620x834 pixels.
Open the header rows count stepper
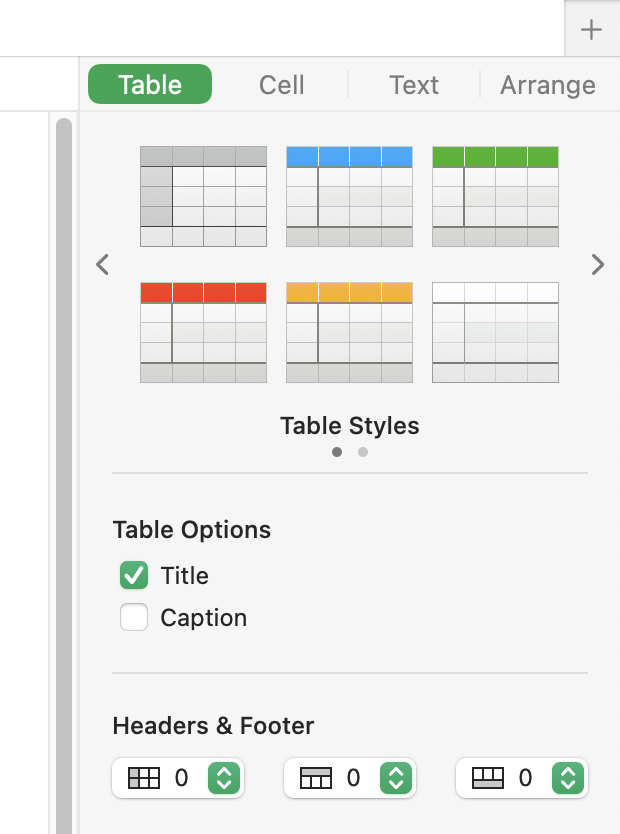(397, 778)
